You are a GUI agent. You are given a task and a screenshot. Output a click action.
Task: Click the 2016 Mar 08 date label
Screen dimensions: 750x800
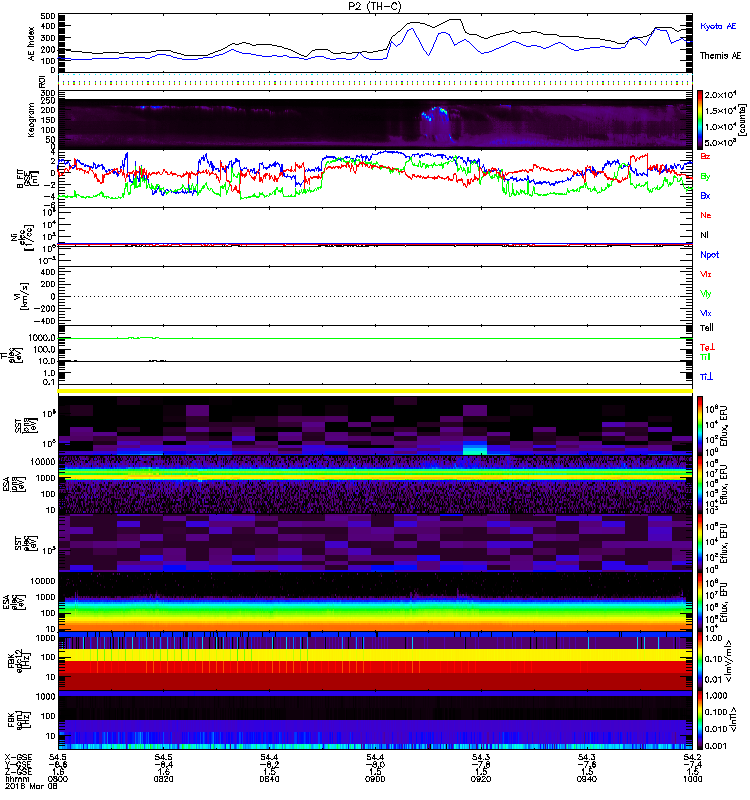pyautogui.click(x=31, y=786)
